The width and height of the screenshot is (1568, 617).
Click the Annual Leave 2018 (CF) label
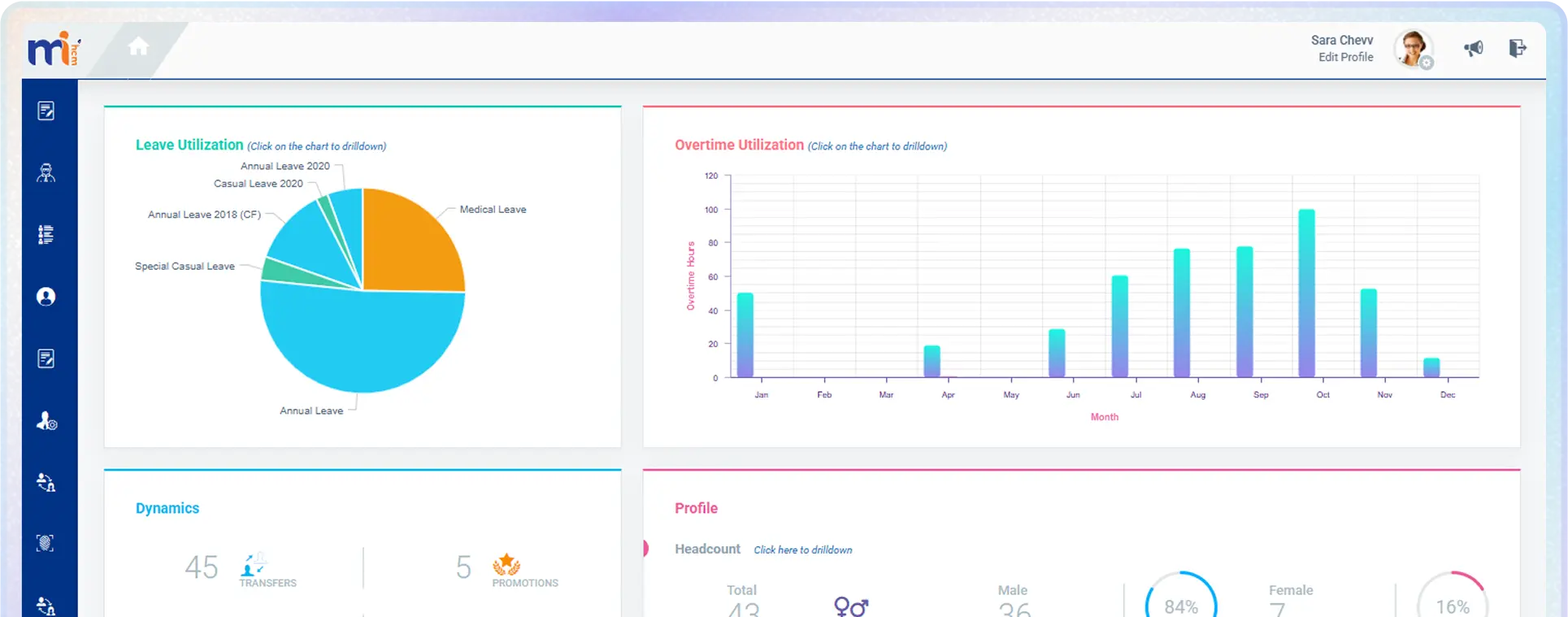pos(204,215)
